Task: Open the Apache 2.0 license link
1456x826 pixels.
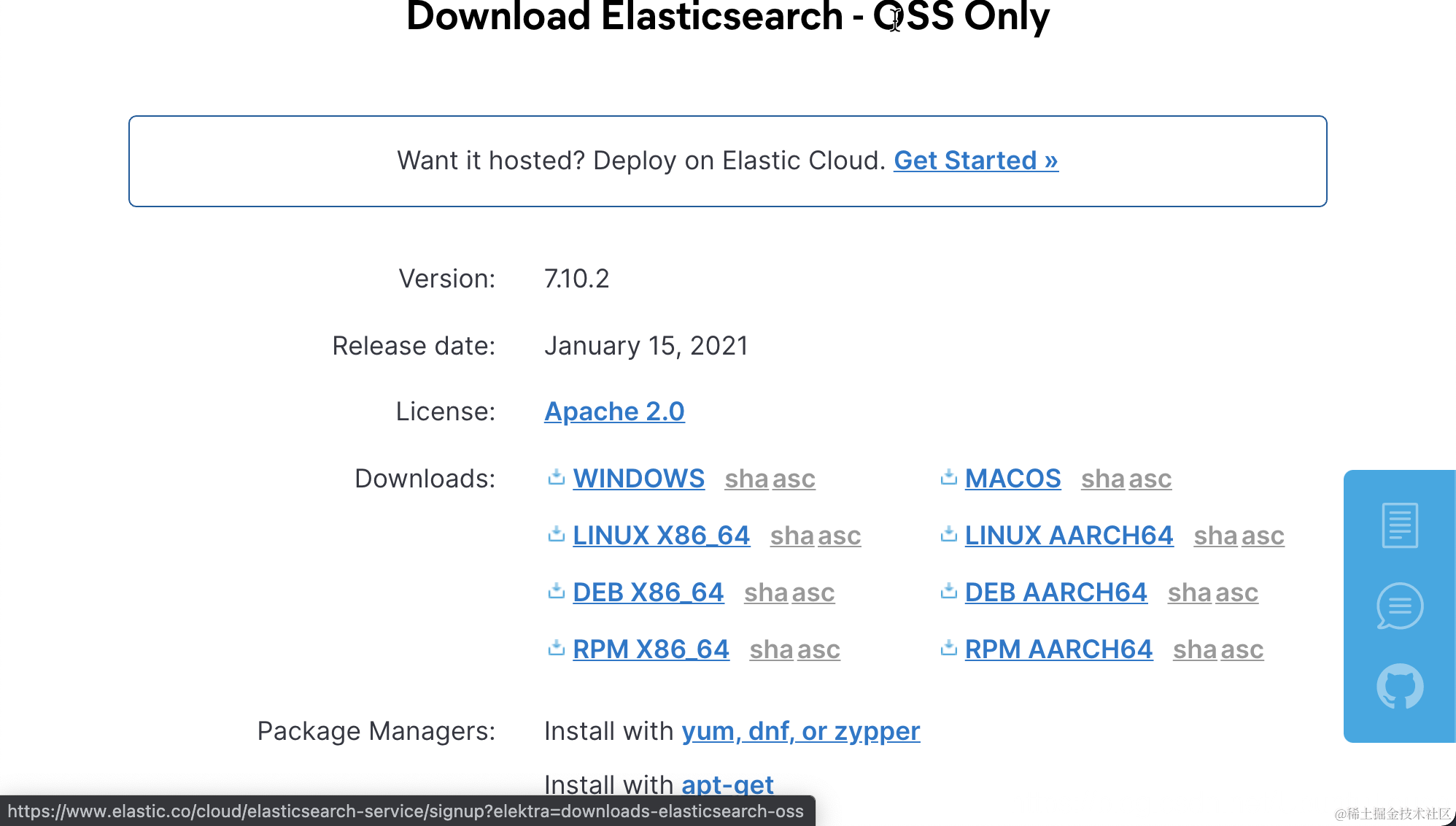Action: coord(614,412)
